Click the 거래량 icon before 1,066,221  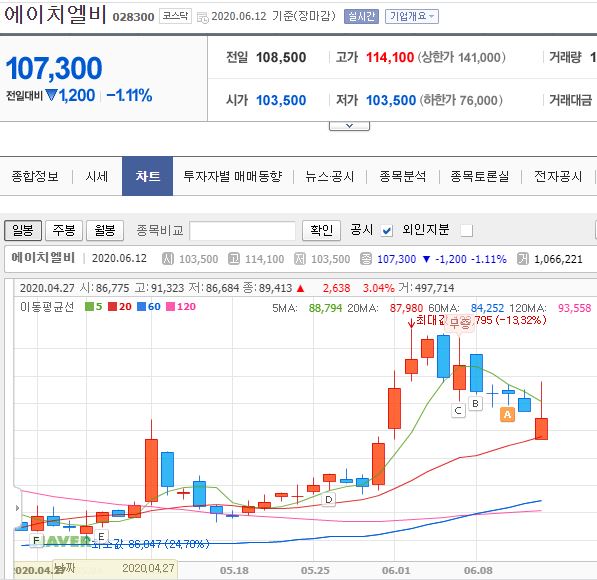pyautogui.click(x=523, y=259)
